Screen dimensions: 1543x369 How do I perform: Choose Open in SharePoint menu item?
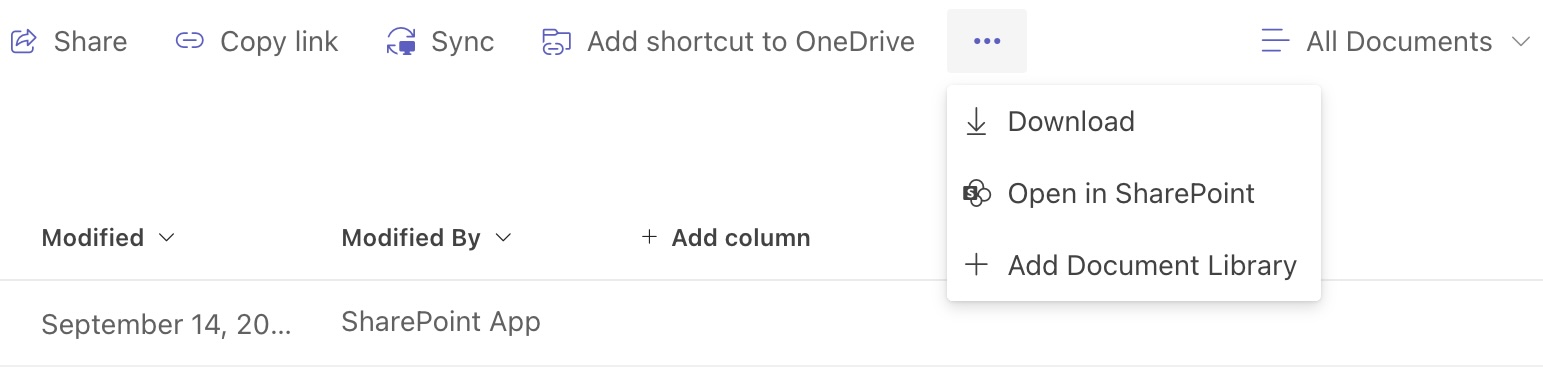(x=1134, y=194)
